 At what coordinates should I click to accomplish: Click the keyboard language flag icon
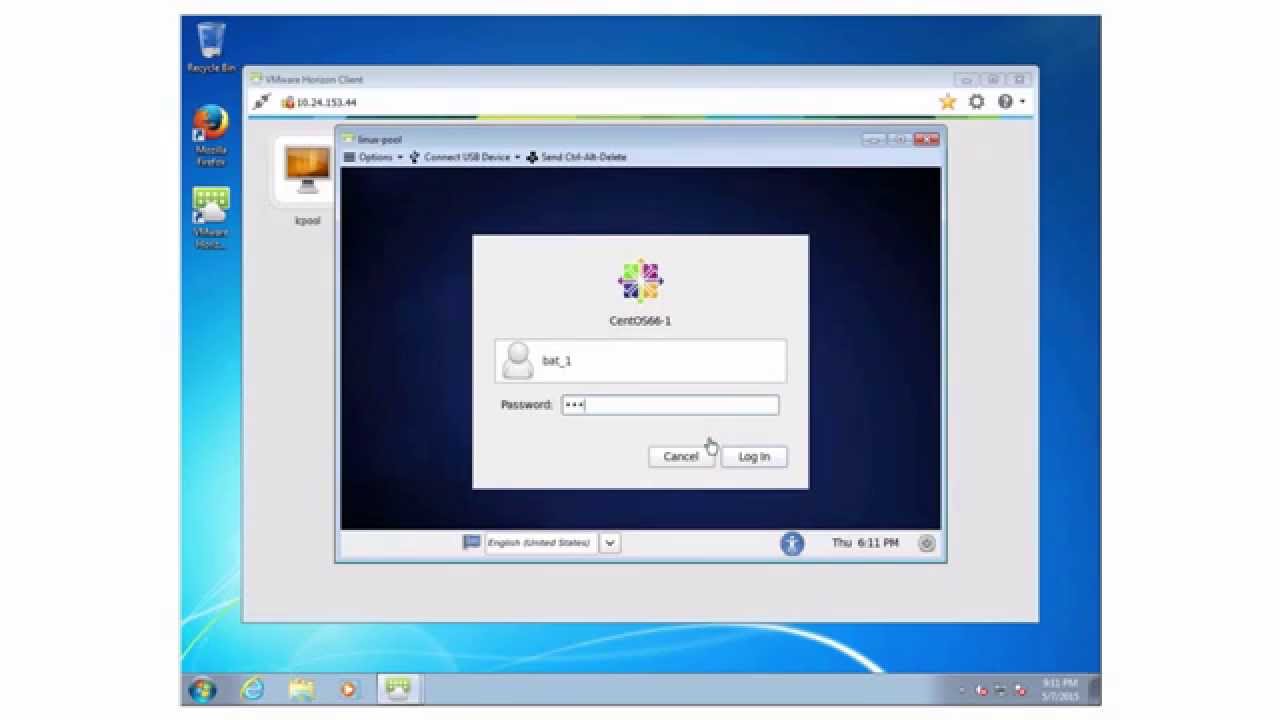pos(471,542)
